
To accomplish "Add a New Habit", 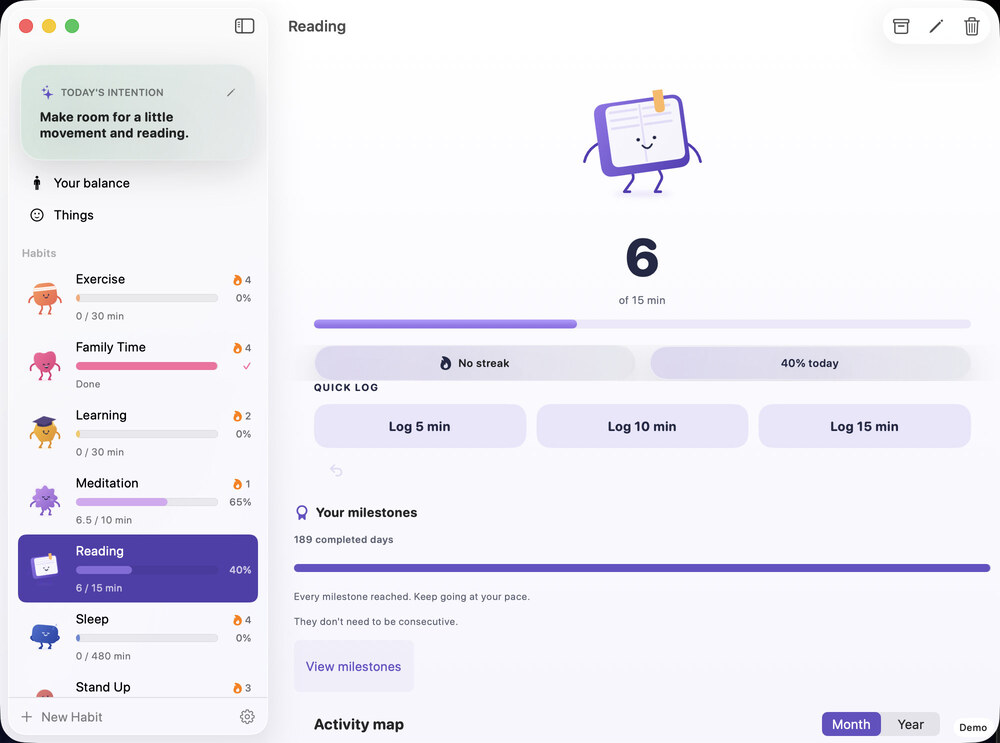I will (62, 717).
